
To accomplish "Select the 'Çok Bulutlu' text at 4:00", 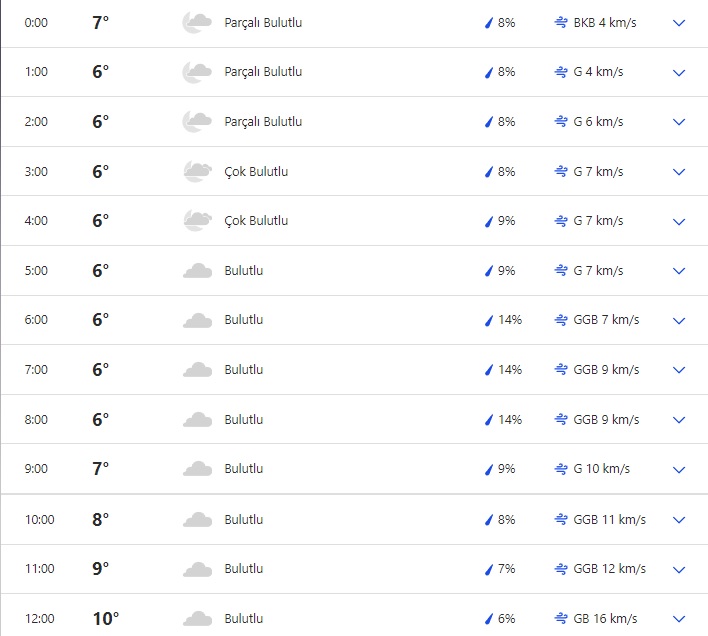I will click(256, 221).
